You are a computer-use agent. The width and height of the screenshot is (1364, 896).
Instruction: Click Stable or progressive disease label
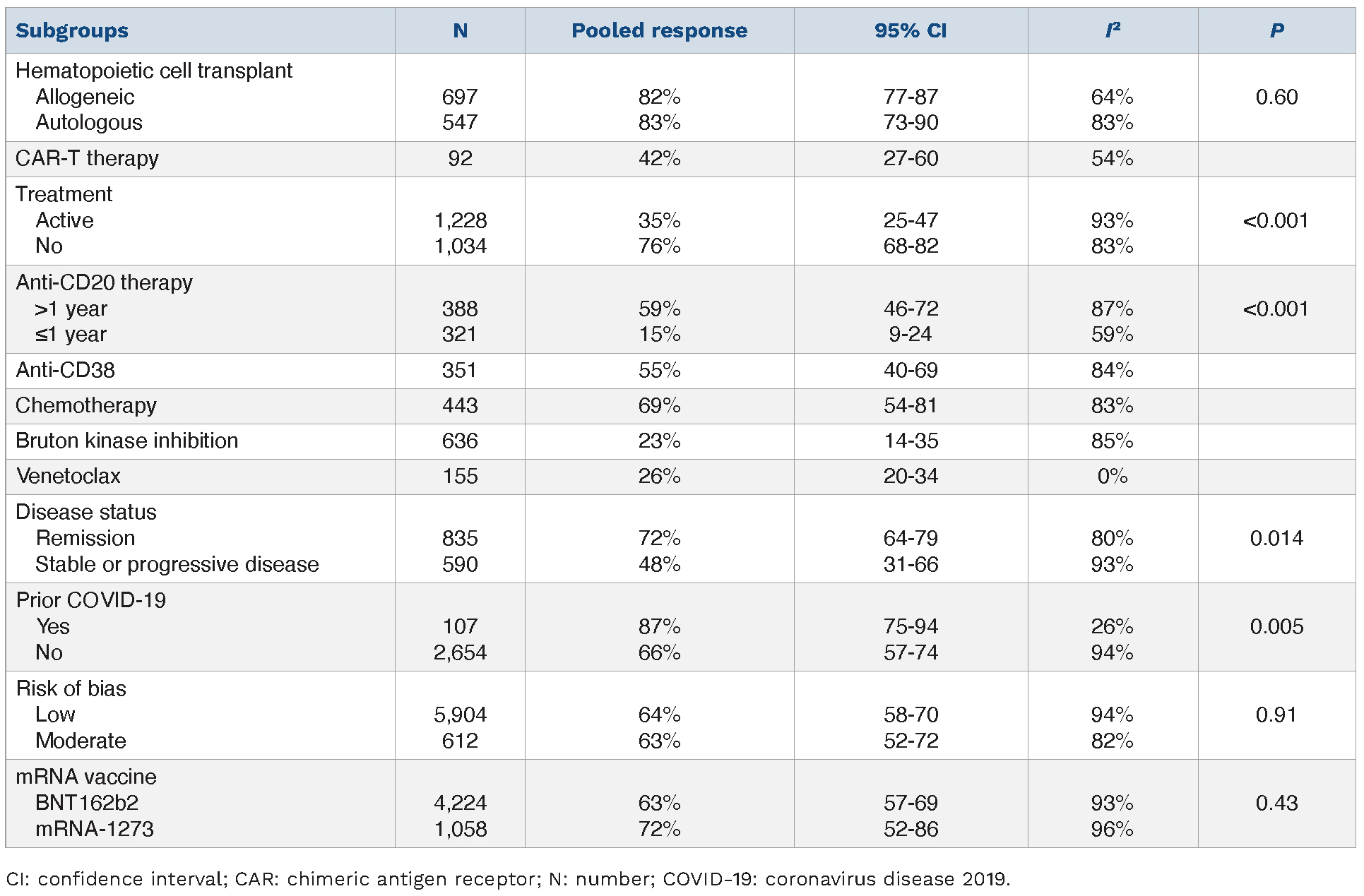(x=177, y=564)
